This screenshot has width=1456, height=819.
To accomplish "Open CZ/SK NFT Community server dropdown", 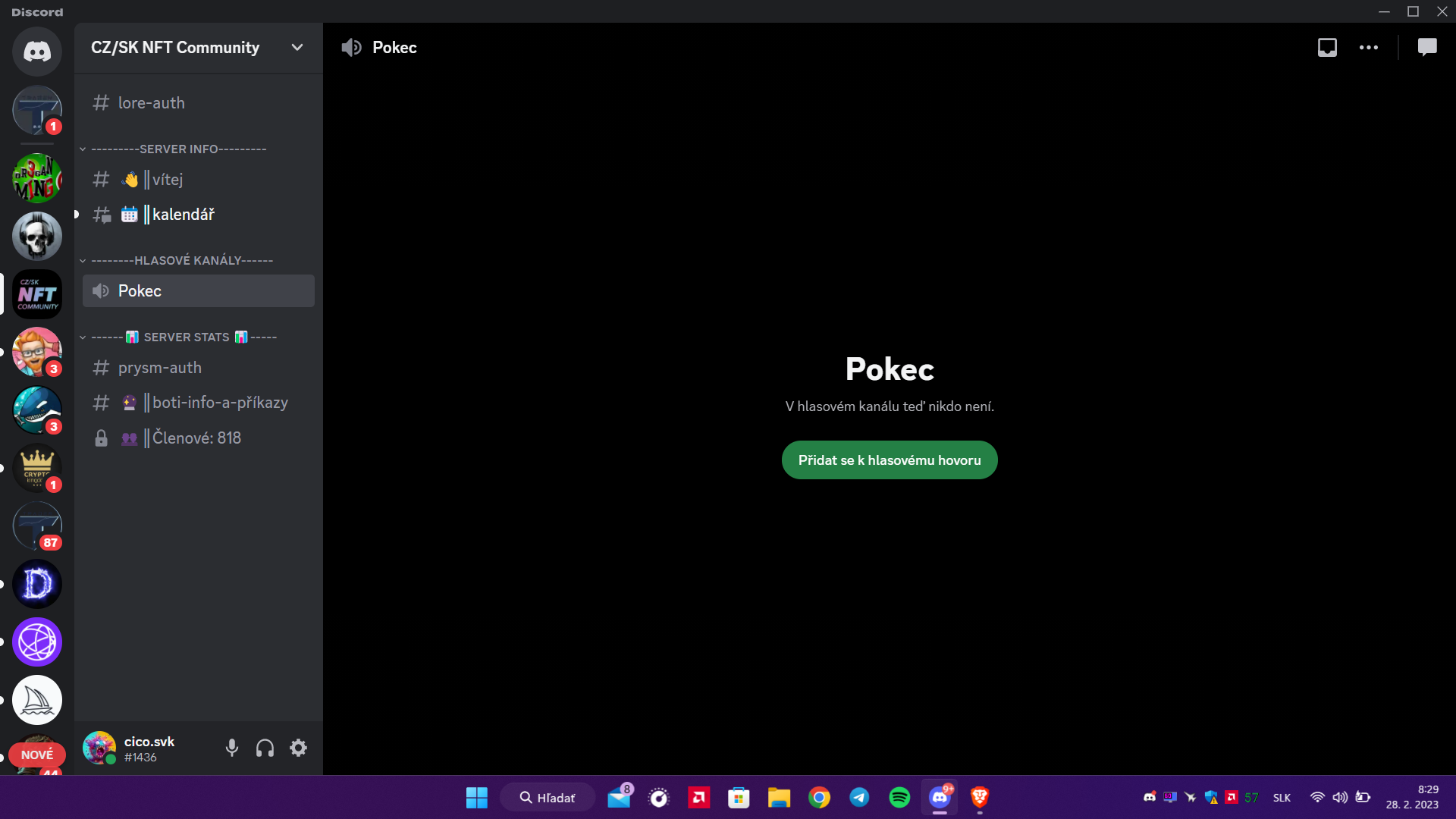I will (x=297, y=47).
